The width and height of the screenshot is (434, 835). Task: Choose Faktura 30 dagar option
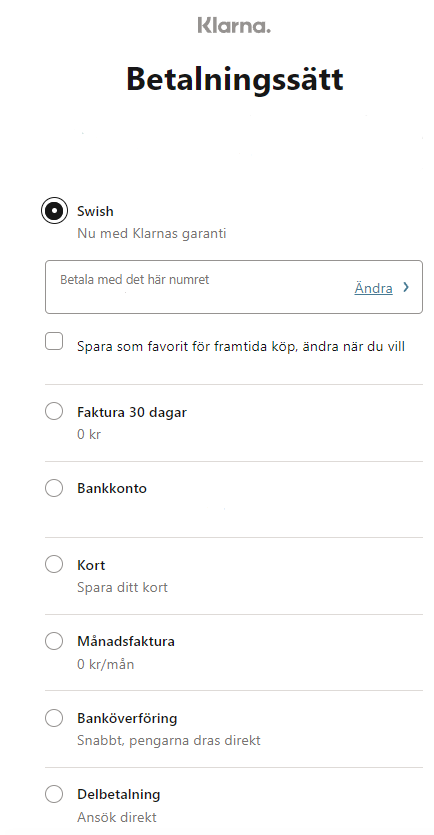pyautogui.click(x=54, y=411)
